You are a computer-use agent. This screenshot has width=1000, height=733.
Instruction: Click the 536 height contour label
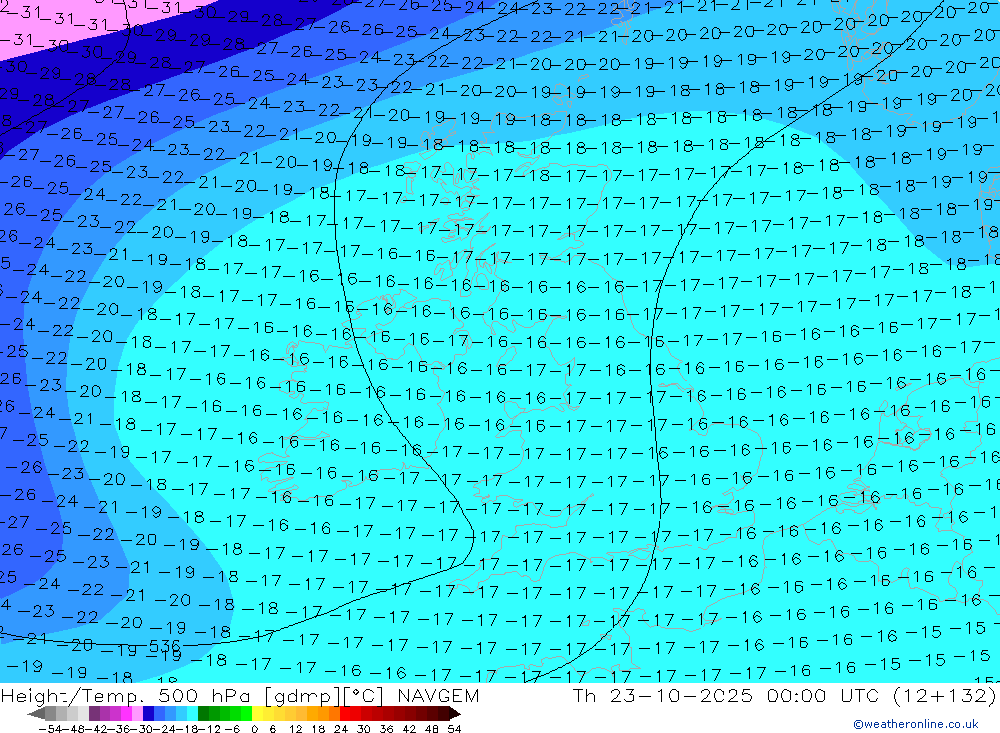pos(165,646)
